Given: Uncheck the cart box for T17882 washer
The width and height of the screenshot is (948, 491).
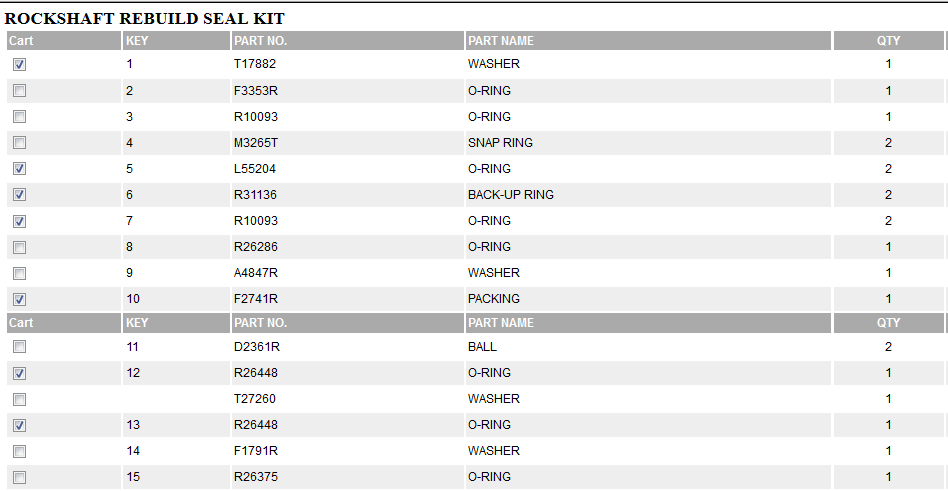Looking at the screenshot, I should 20,65.
